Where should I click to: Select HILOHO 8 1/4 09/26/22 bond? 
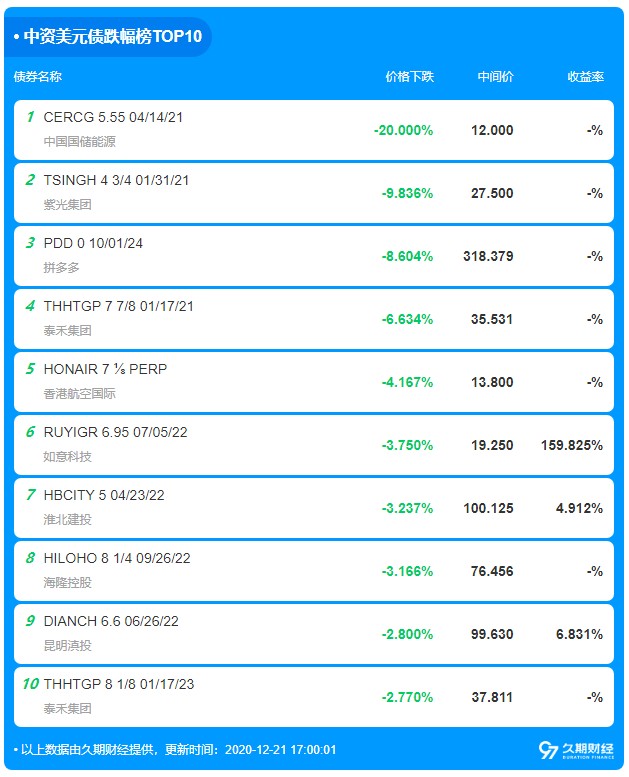click(x=118, y=558)
